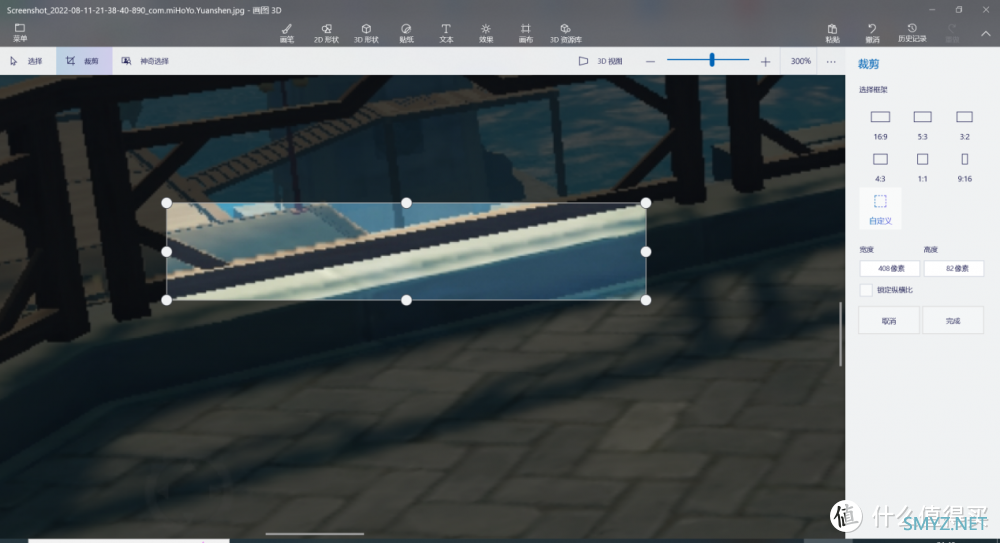Click the top-right crop corner handle
The height and width of the screenshot is (543, 1000).
(646, 203)
